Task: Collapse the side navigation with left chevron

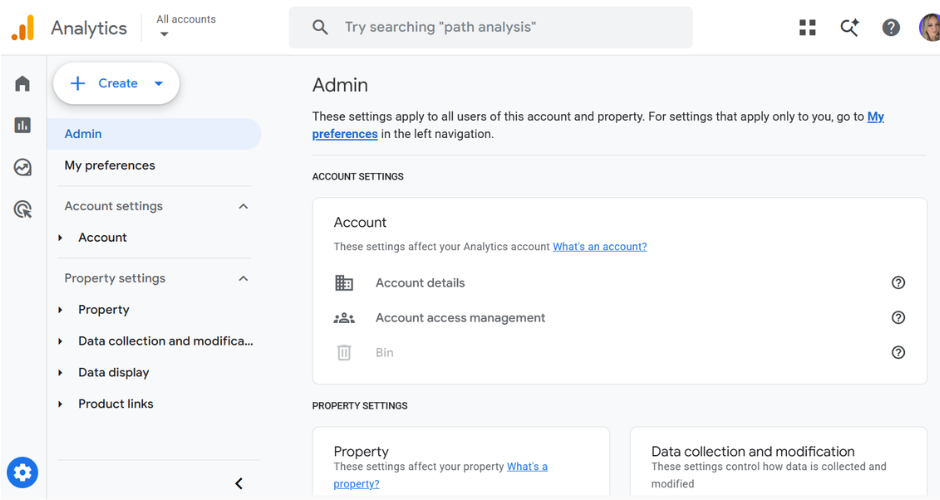Action: click(239, 483)
